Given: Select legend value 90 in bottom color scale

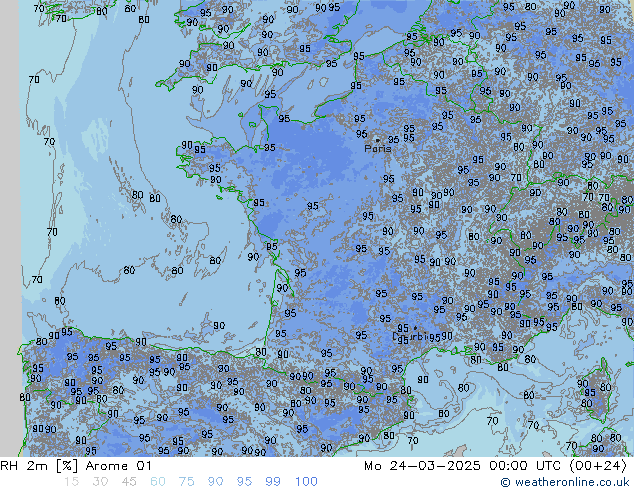Looking at the screenshot, I should click(x=215, y=482).
